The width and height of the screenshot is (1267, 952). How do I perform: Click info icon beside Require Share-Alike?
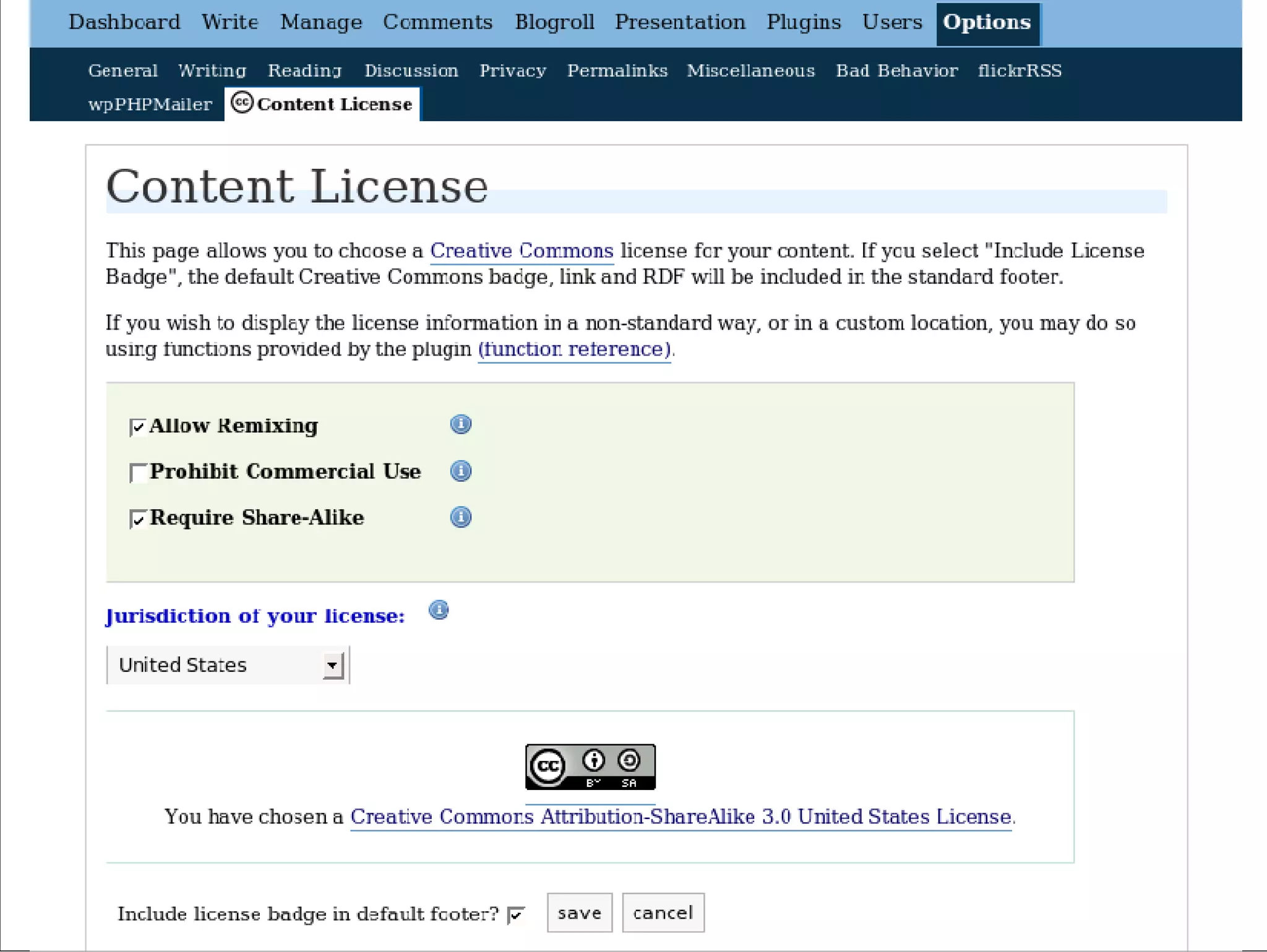click(x=460, y=517)
